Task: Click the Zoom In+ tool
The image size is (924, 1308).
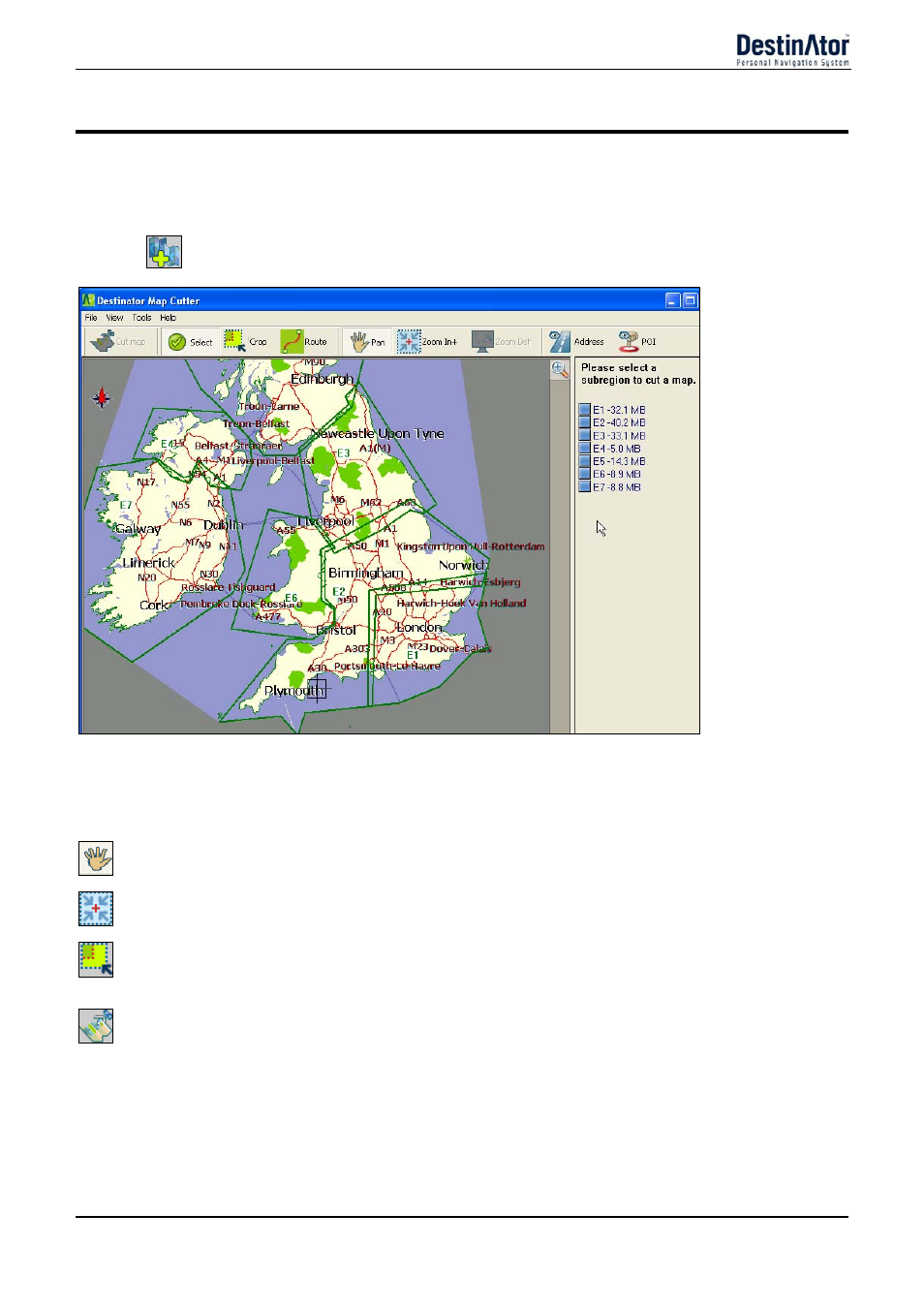Action: (427, 342)
